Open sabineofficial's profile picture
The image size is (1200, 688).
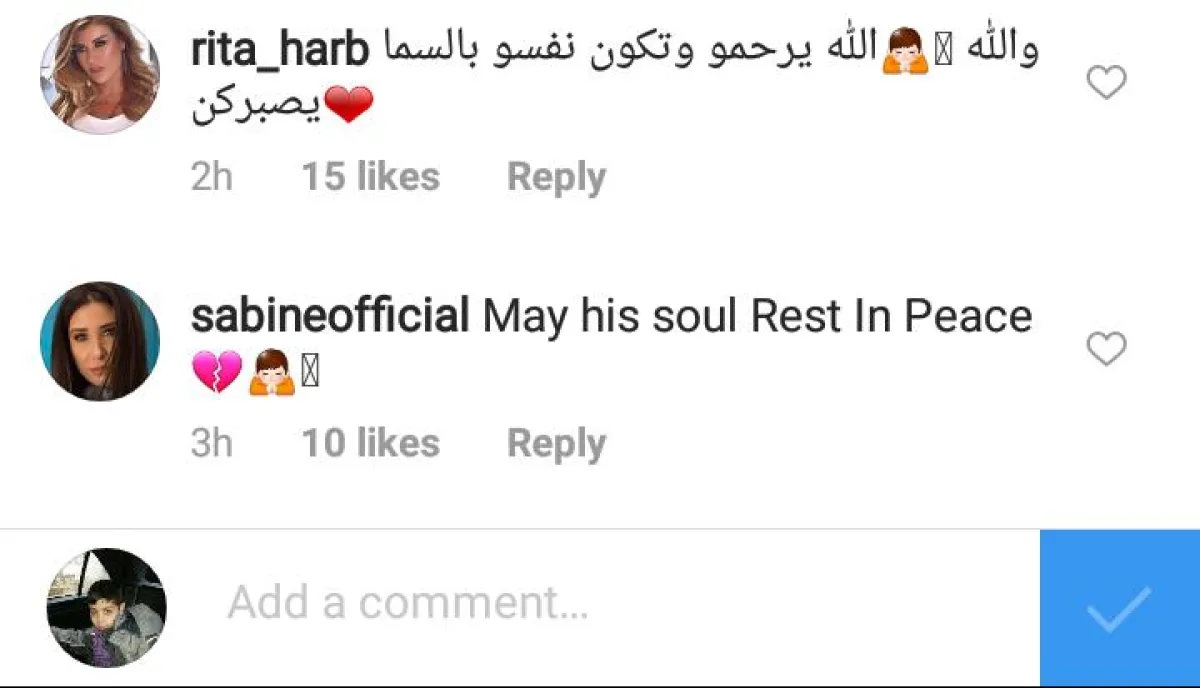point(100,341)
